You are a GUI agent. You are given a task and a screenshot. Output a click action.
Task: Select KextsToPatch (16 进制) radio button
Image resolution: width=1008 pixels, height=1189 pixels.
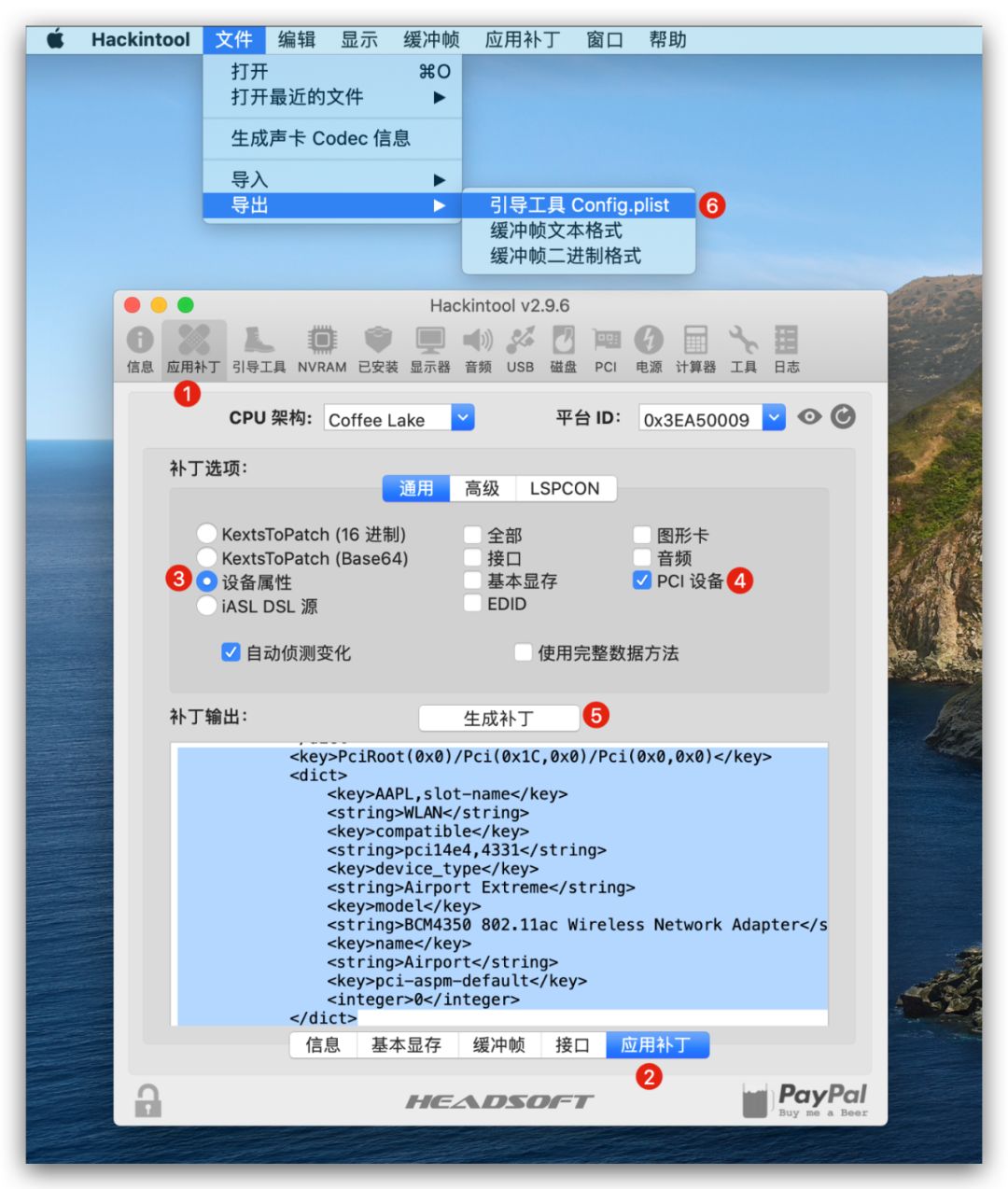pyautogui.click(x=206, y=533)
